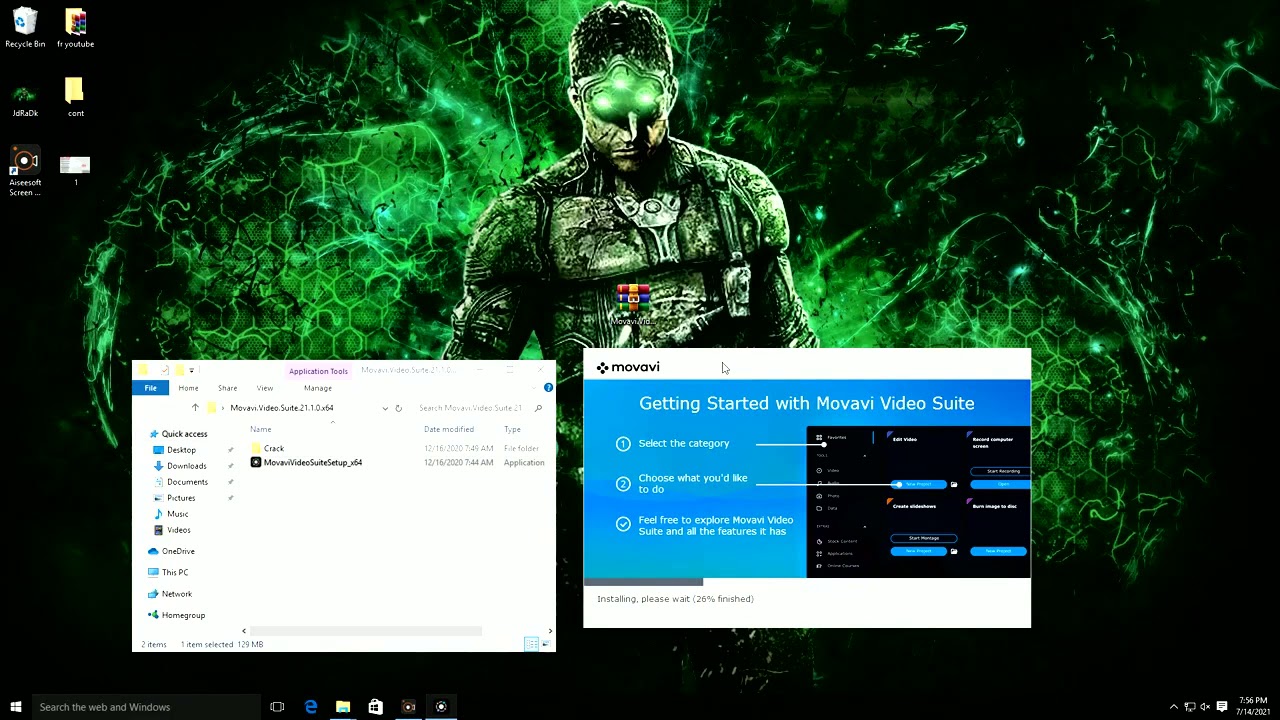Open the volume control in the tray

1205,707
